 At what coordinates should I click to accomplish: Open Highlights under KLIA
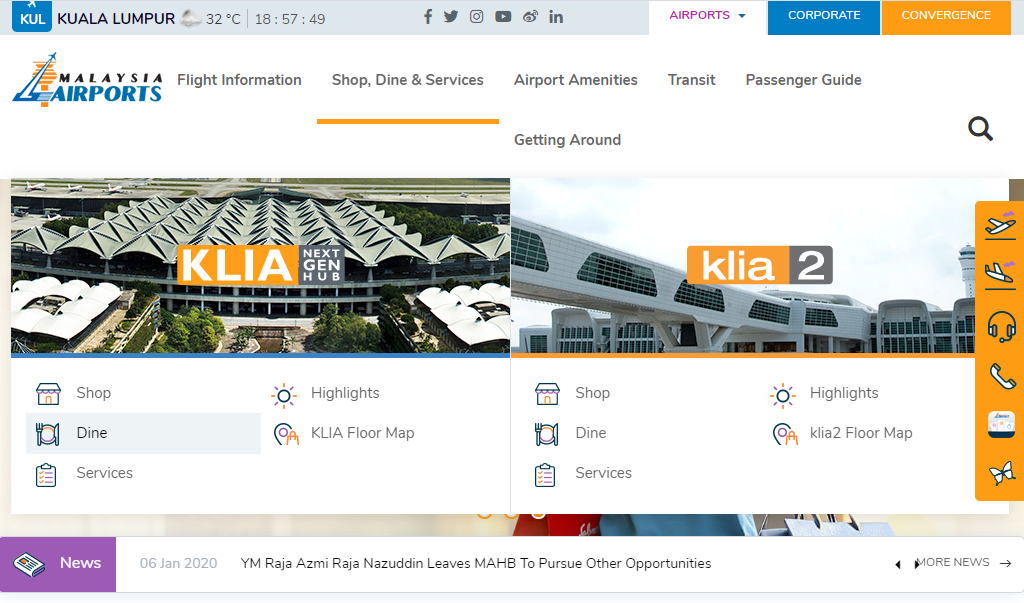point(345,393)
